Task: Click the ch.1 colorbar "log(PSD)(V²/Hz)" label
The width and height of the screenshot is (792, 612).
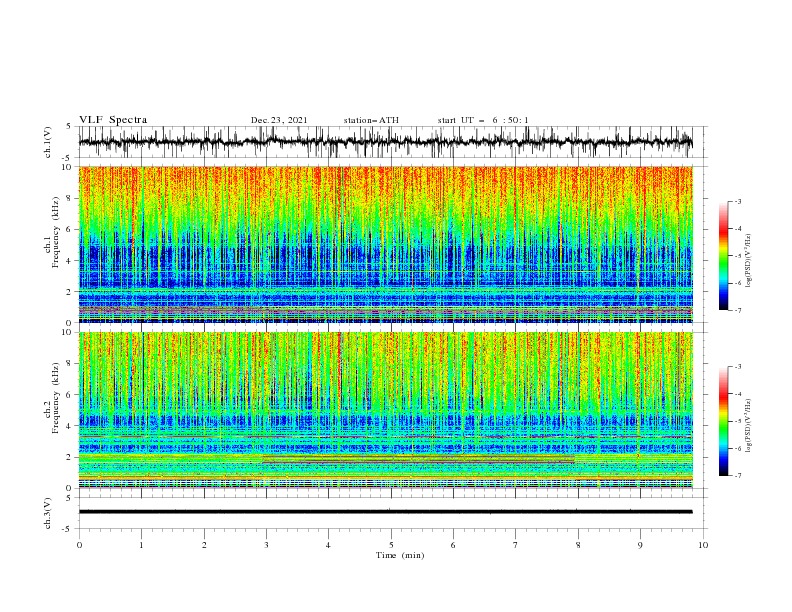Action: (x=748, y=261)
